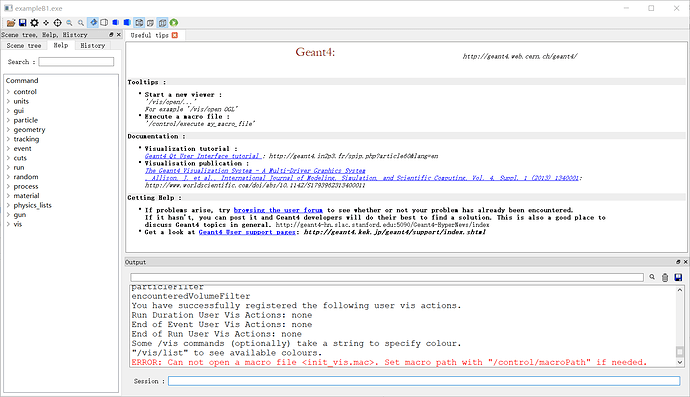The width and height of the screenshot is (690, 397).
Task: Toggle the wireframe drawing style
Action: [x=139, y=22]
